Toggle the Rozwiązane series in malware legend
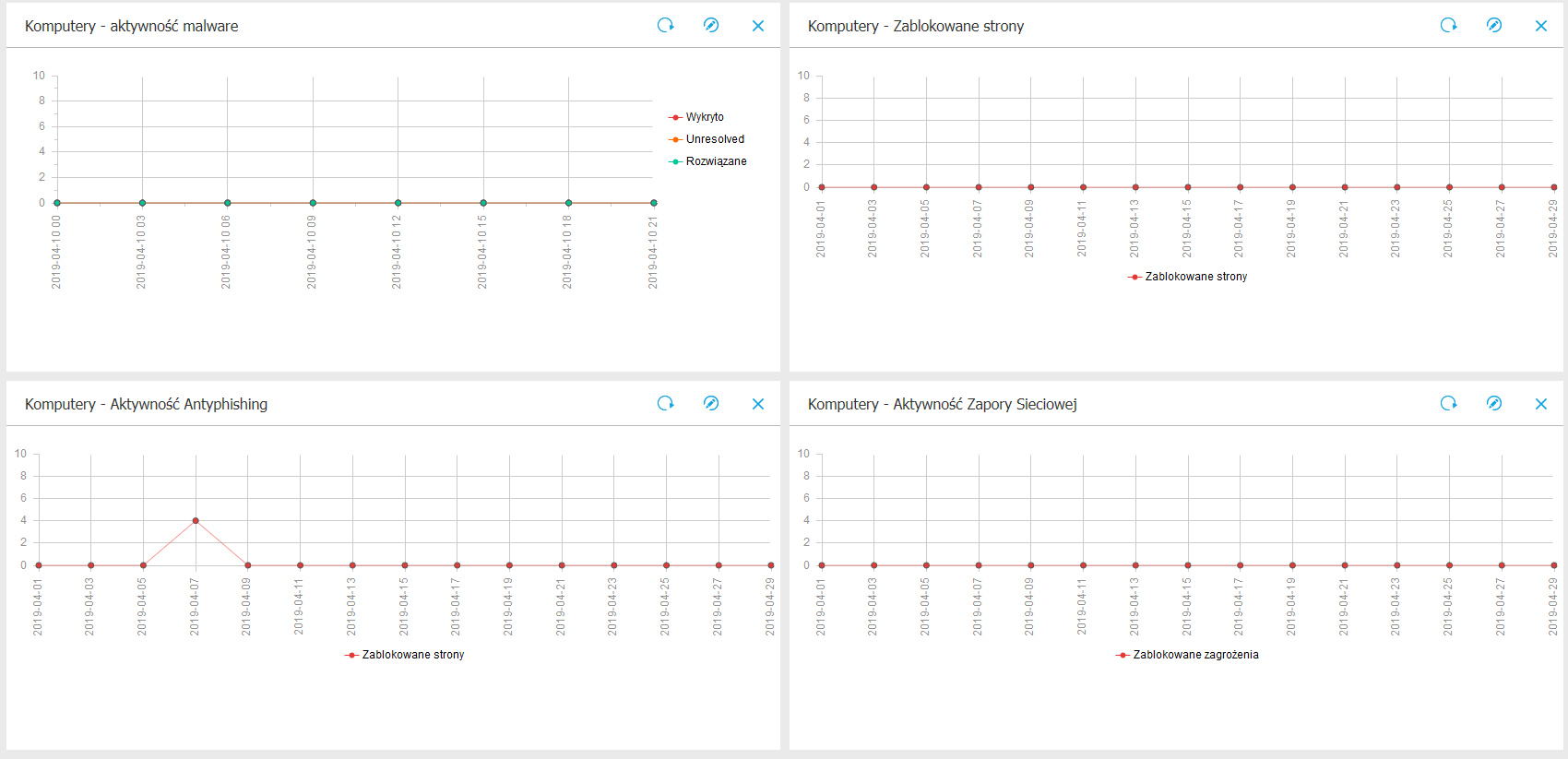Viewport: 1568px width, 759px height. (716, 161)
